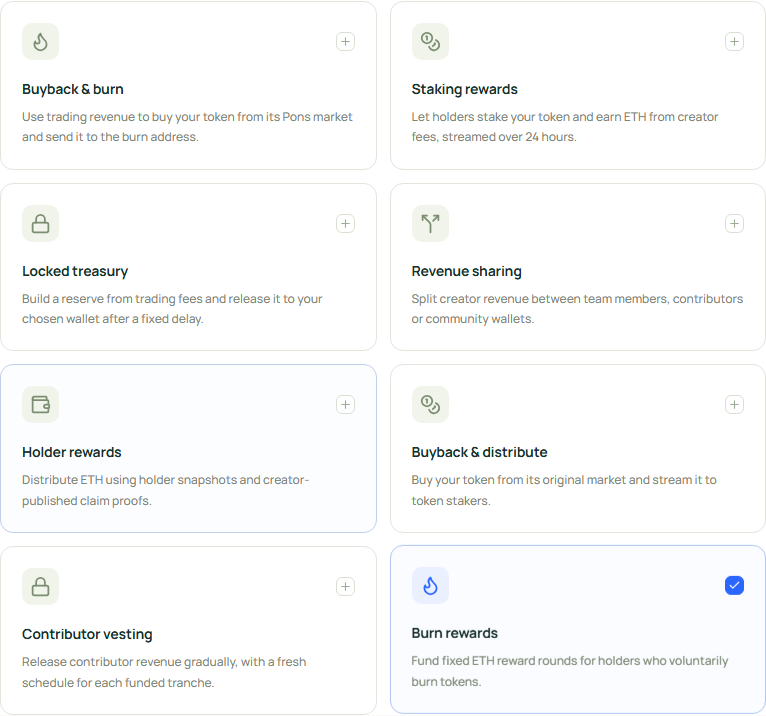Select the 'Buyback & distribute' title
This screenshot has width=766, height=716.
pos(479,452)
